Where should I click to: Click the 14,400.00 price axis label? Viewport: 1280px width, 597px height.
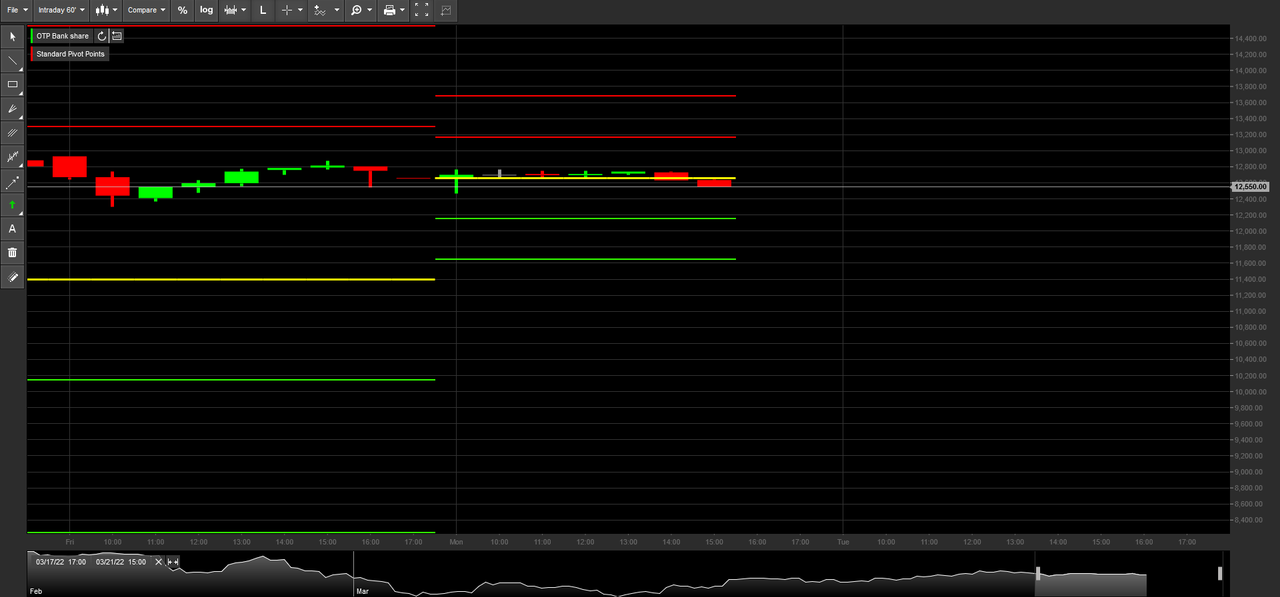[x=1250, y=38]
